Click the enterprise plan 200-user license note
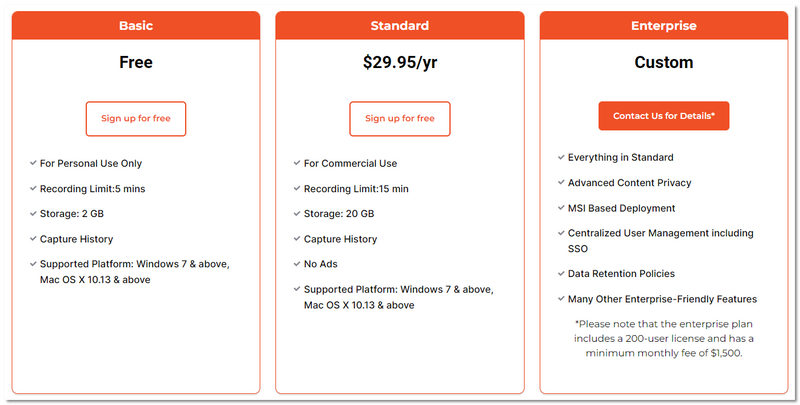800x405 pixels. tap(664, 339)
